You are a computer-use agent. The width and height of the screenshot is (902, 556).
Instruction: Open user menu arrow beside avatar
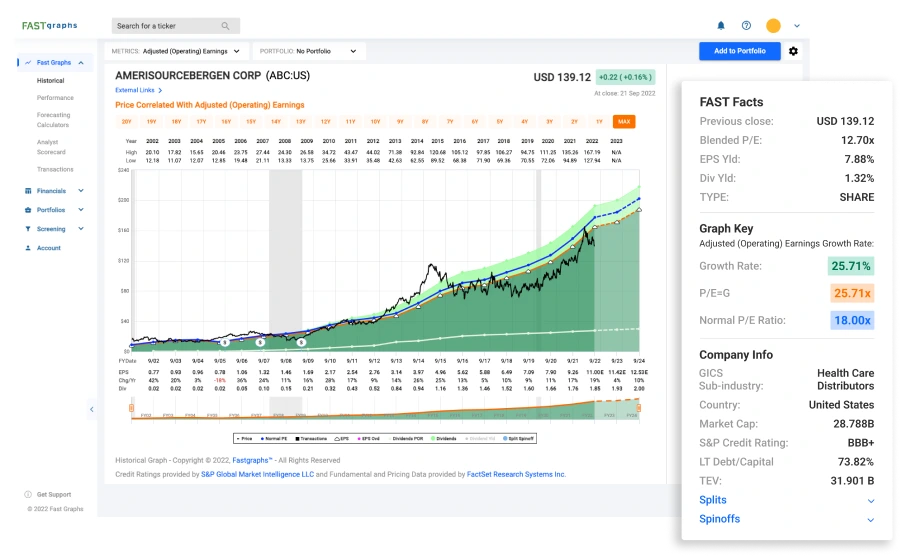(x=797, y=26)
